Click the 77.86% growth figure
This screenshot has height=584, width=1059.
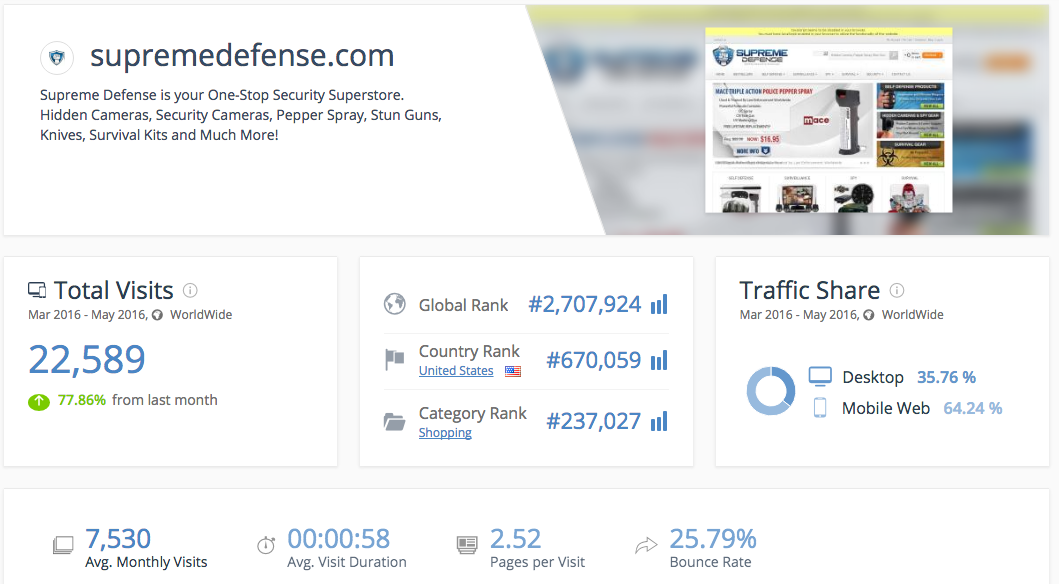(82, 400)
